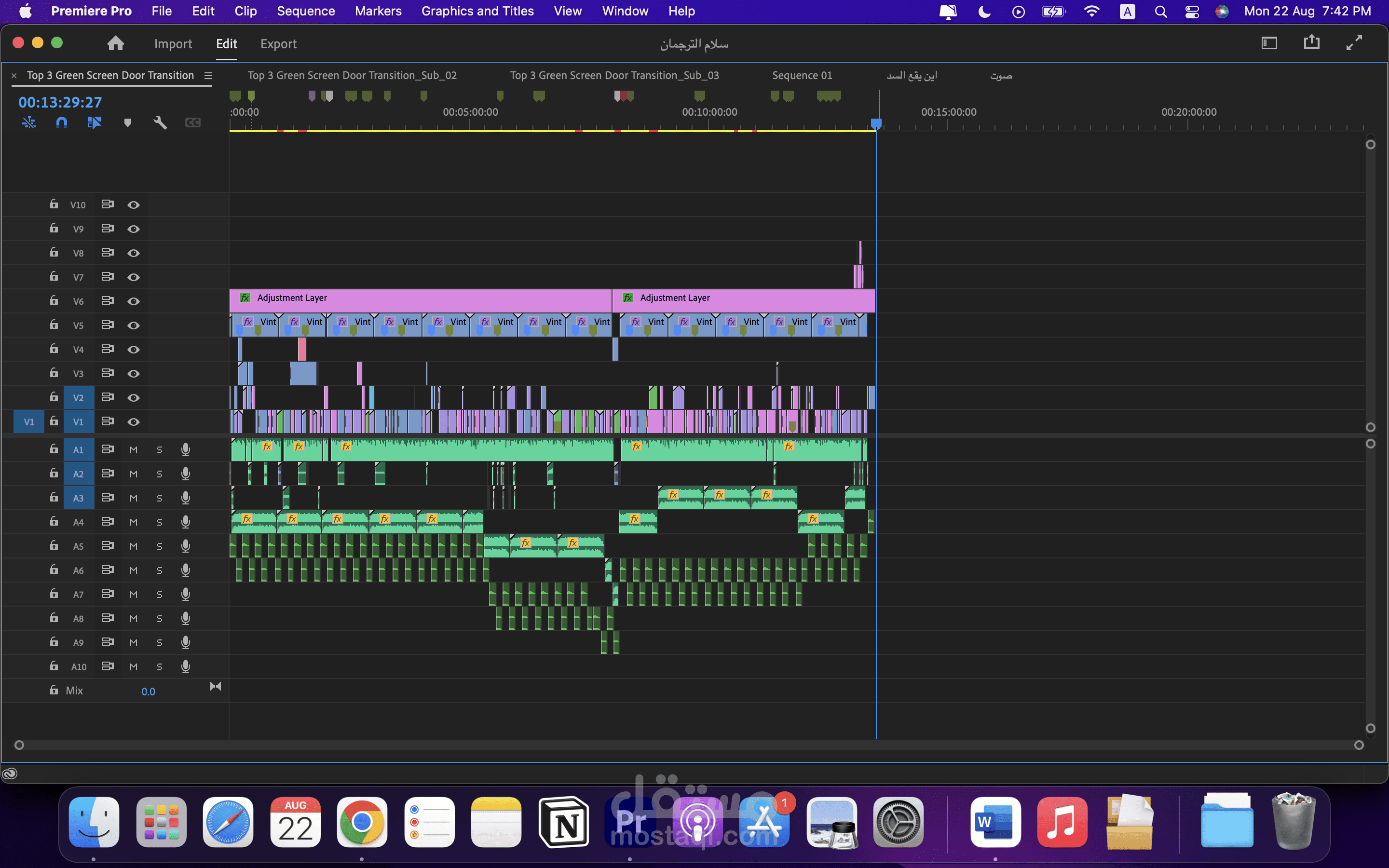
Task: Switch to Sequence 01 timeline tab
Action: pos(802,75)
